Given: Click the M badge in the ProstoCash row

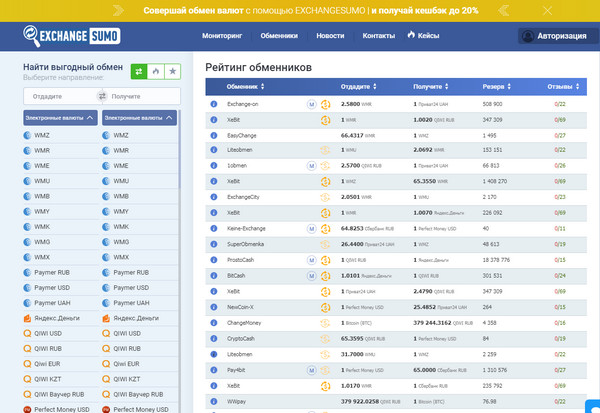Looking at the screenshot, I should pyautogui.click(x=311, y=260).
